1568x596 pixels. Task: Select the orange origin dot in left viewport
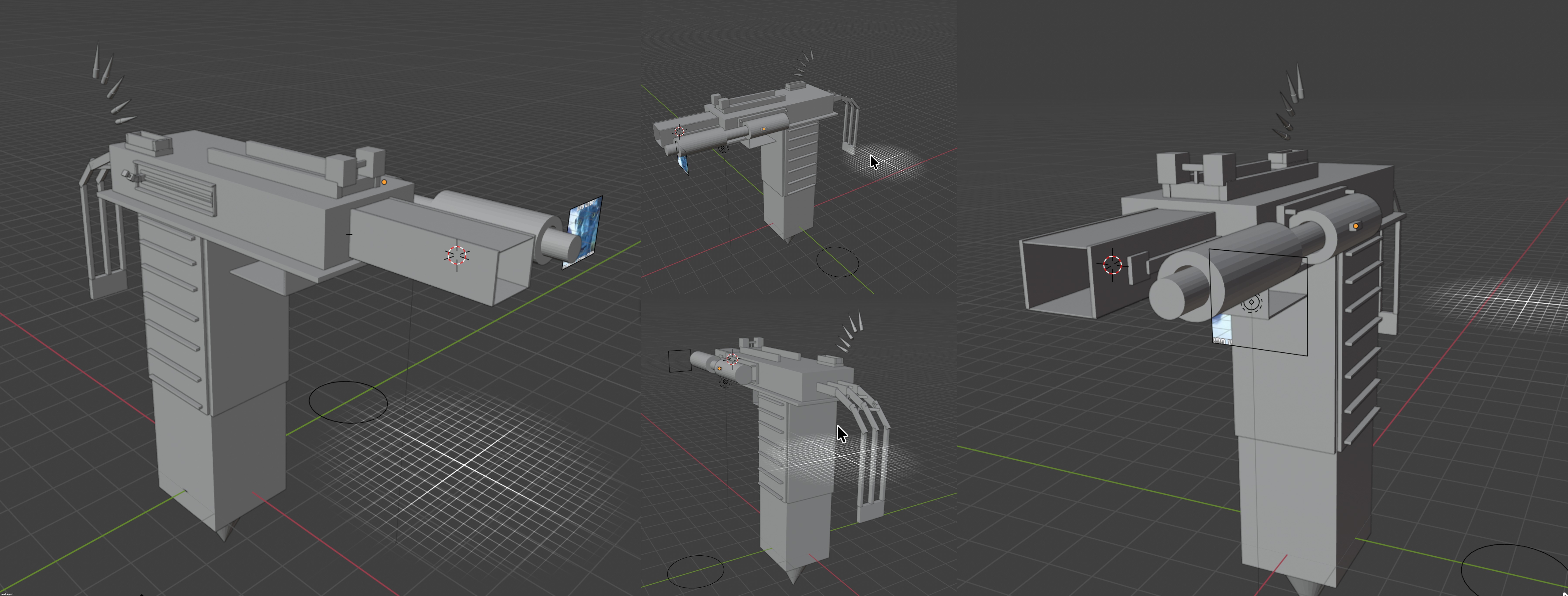(x=384, y=182)
